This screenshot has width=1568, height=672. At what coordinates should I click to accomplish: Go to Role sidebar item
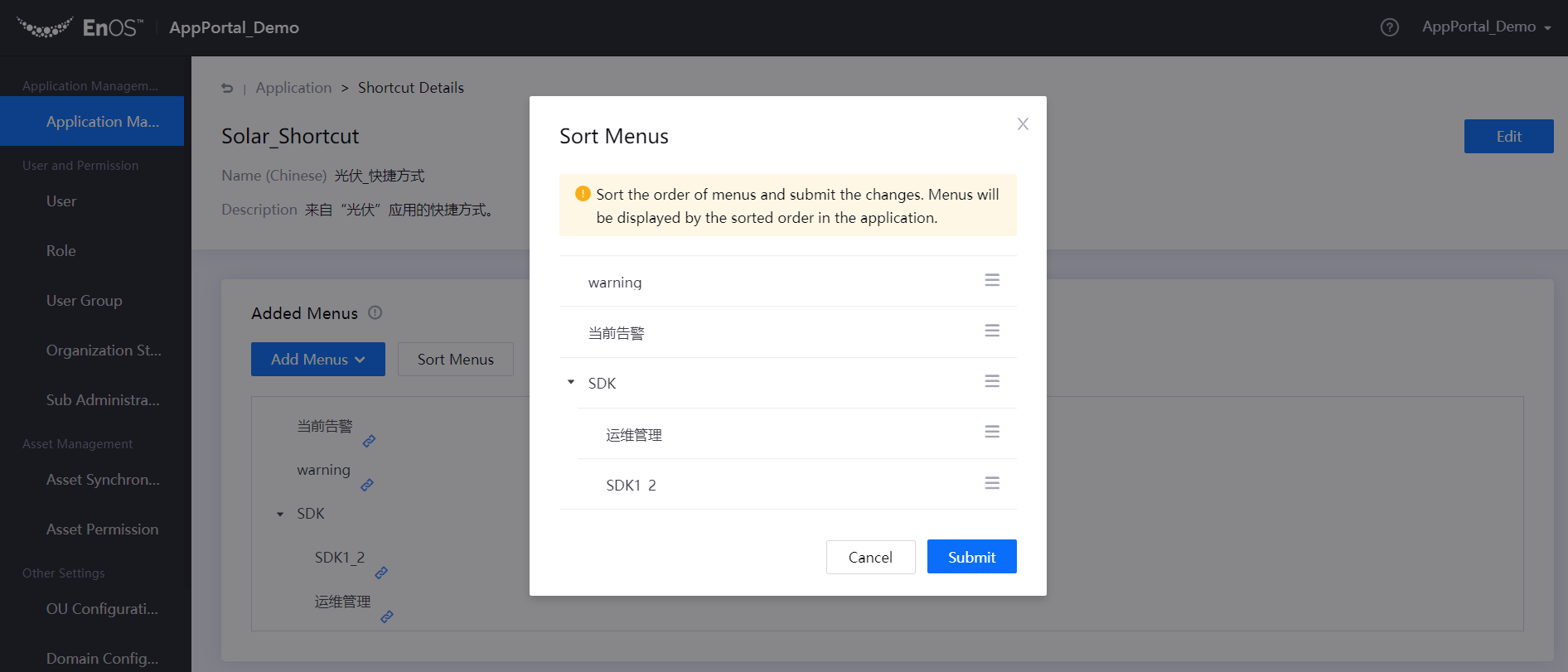pos(61,251)
